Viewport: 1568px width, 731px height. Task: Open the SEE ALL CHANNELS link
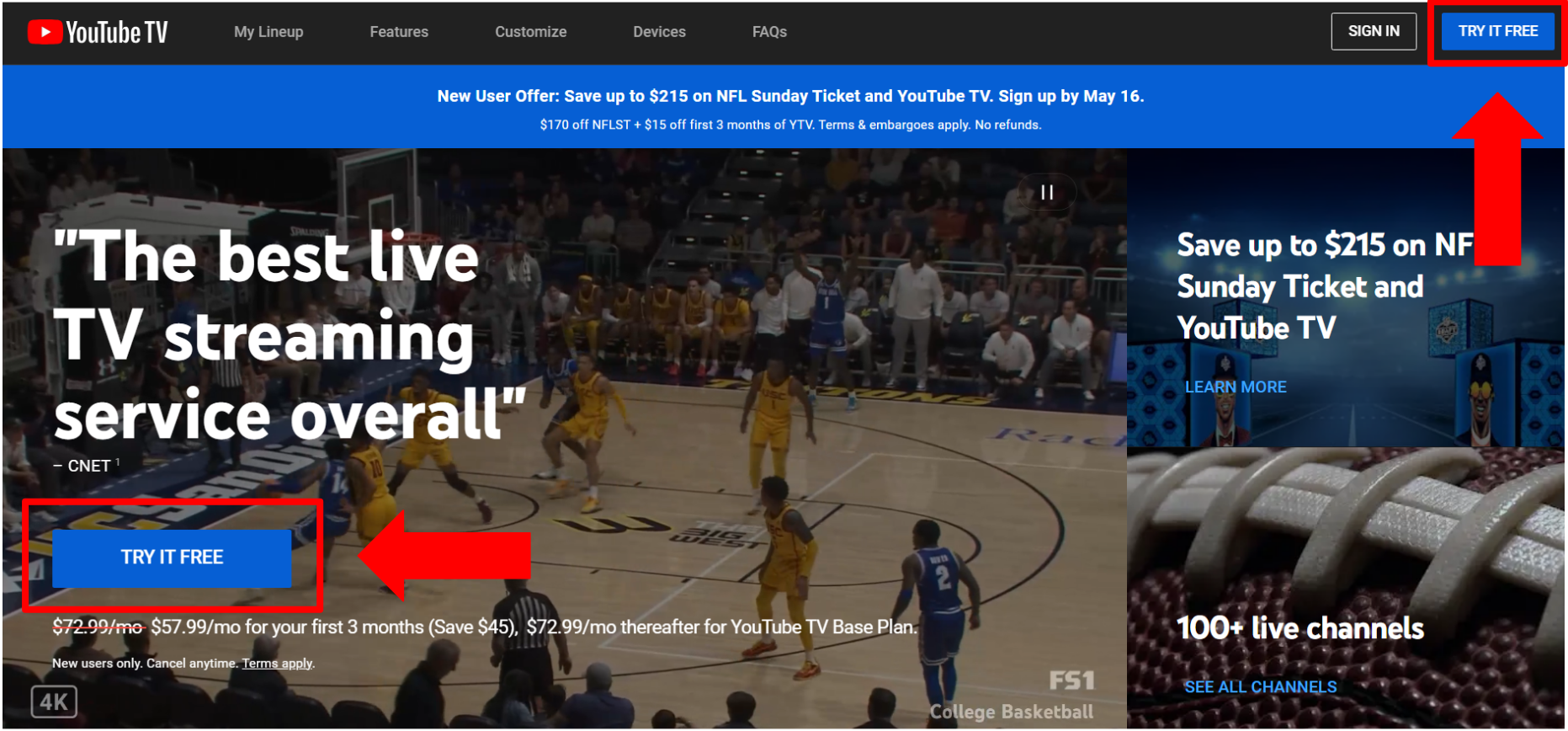1260,687
